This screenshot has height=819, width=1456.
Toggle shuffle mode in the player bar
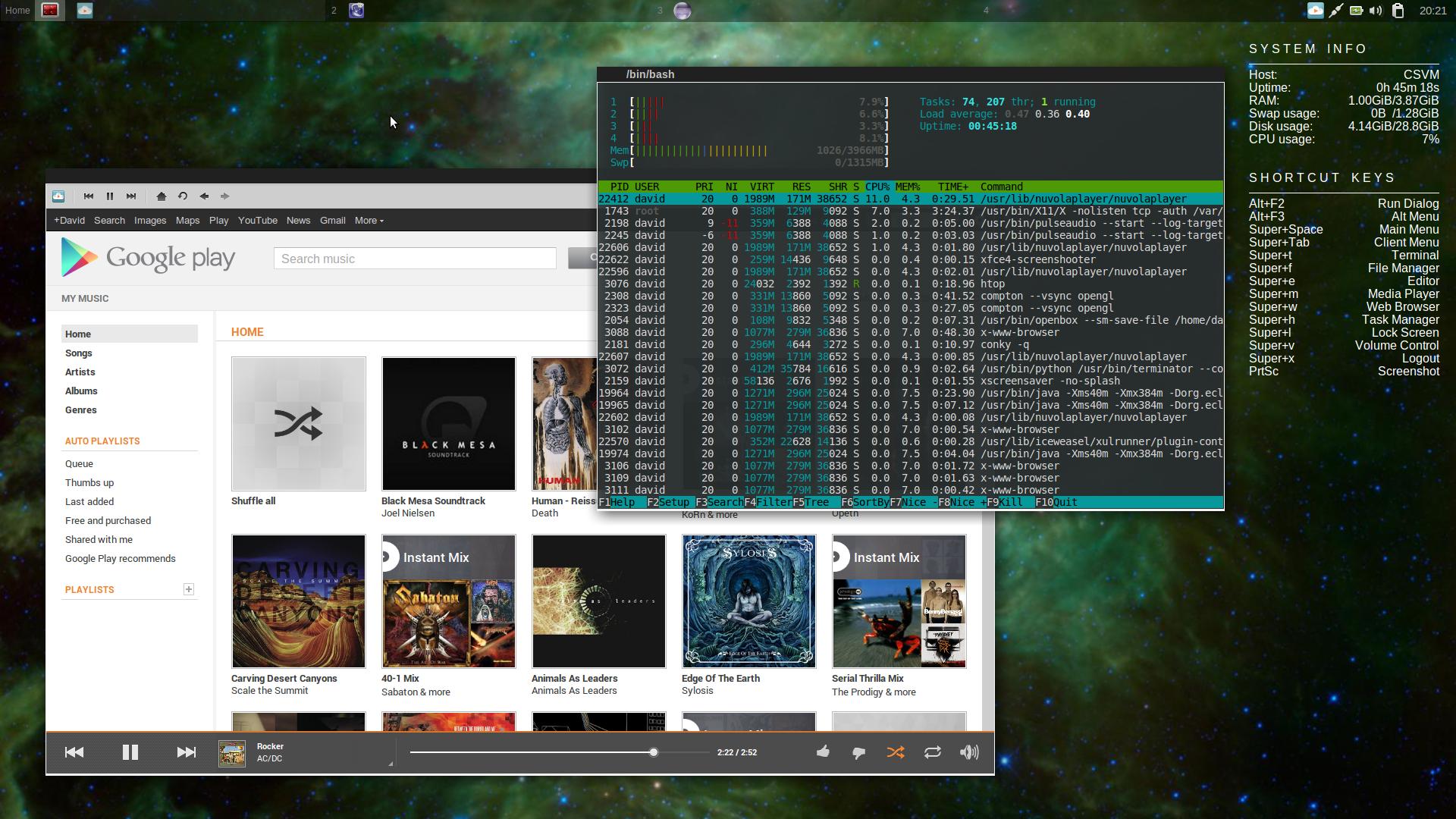896,752
